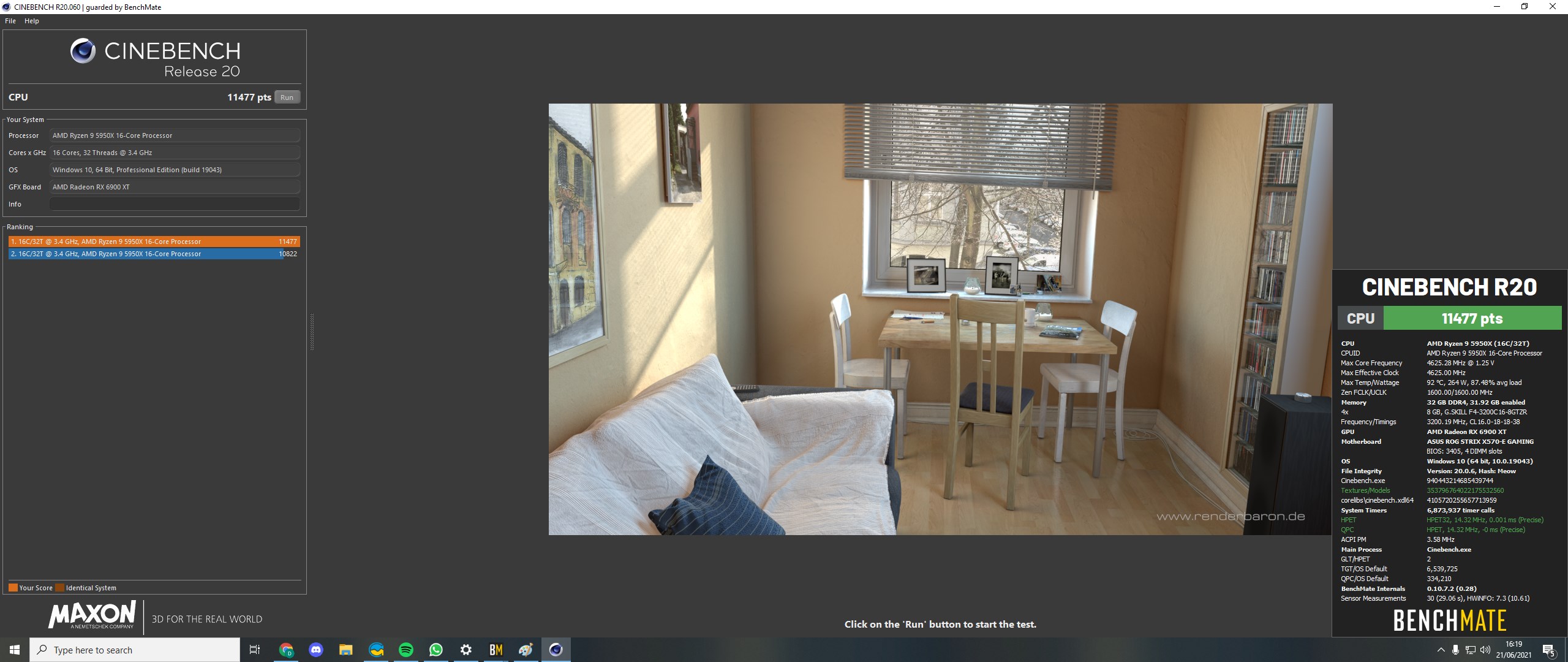Click the CINEBENCH R20 heading in the overlay

1449,287
